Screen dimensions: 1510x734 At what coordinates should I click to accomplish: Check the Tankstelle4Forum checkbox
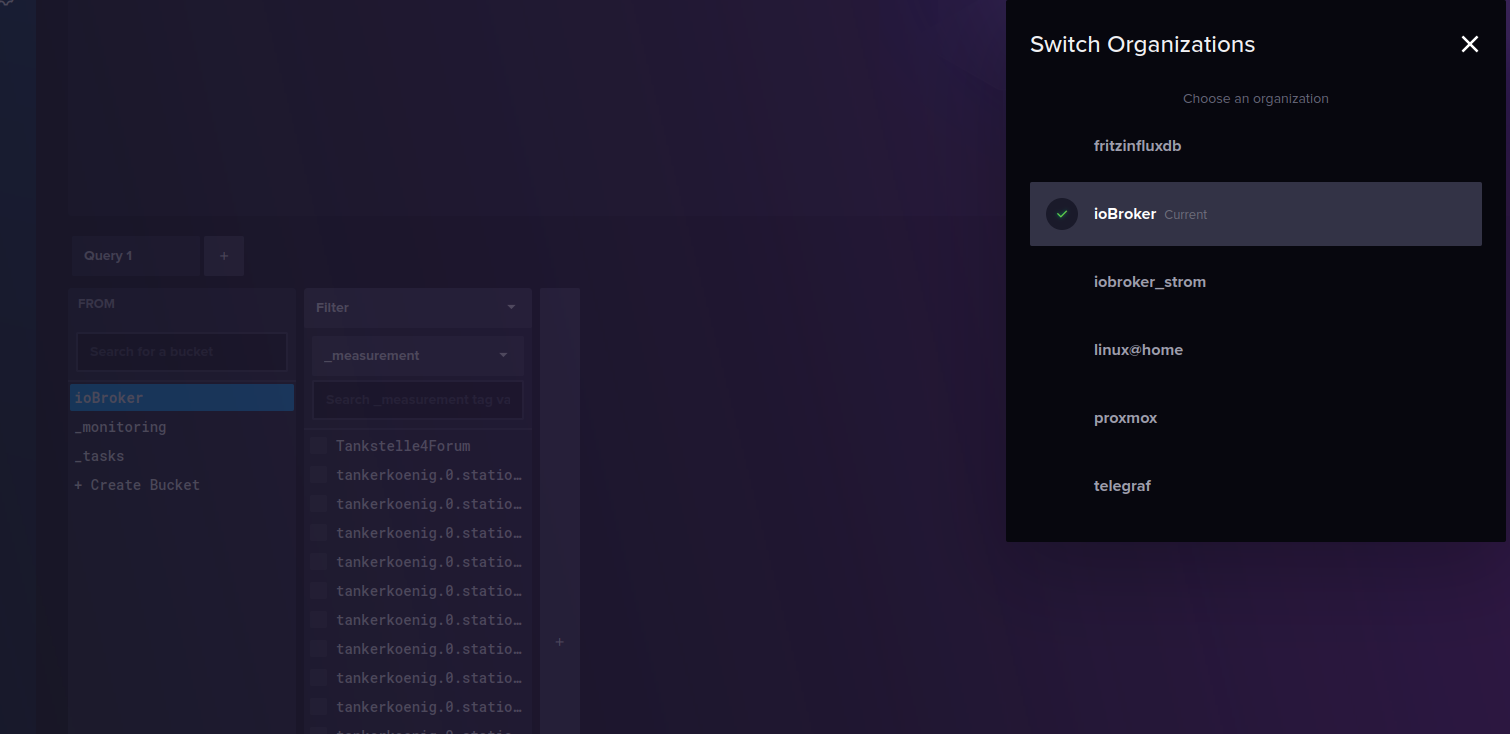click(318, 445)
